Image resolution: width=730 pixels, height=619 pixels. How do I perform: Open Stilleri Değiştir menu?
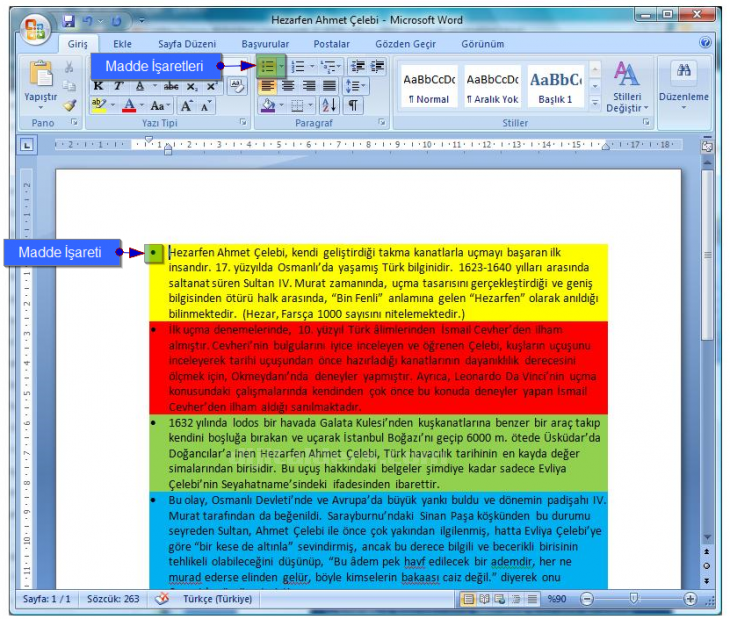(627, 87)
